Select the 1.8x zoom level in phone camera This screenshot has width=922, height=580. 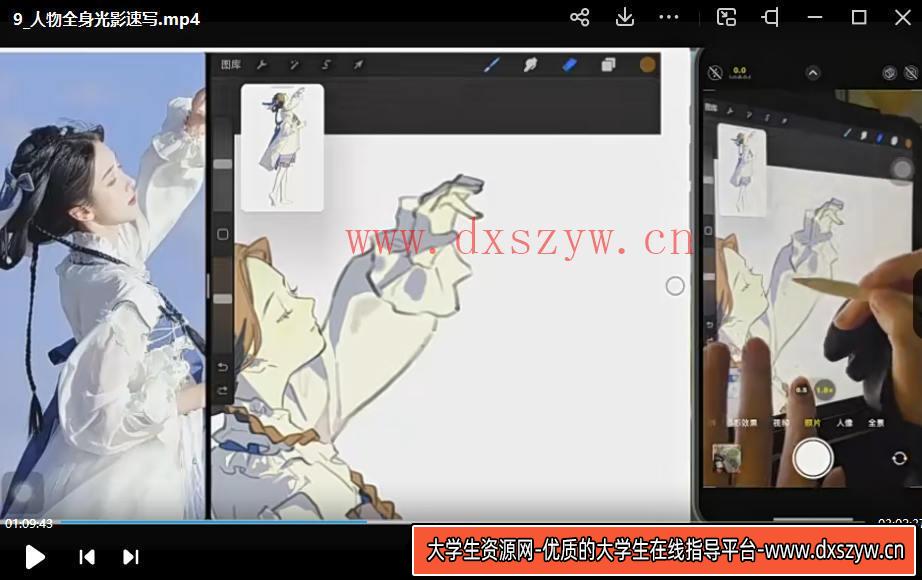[x=824, y=389]
